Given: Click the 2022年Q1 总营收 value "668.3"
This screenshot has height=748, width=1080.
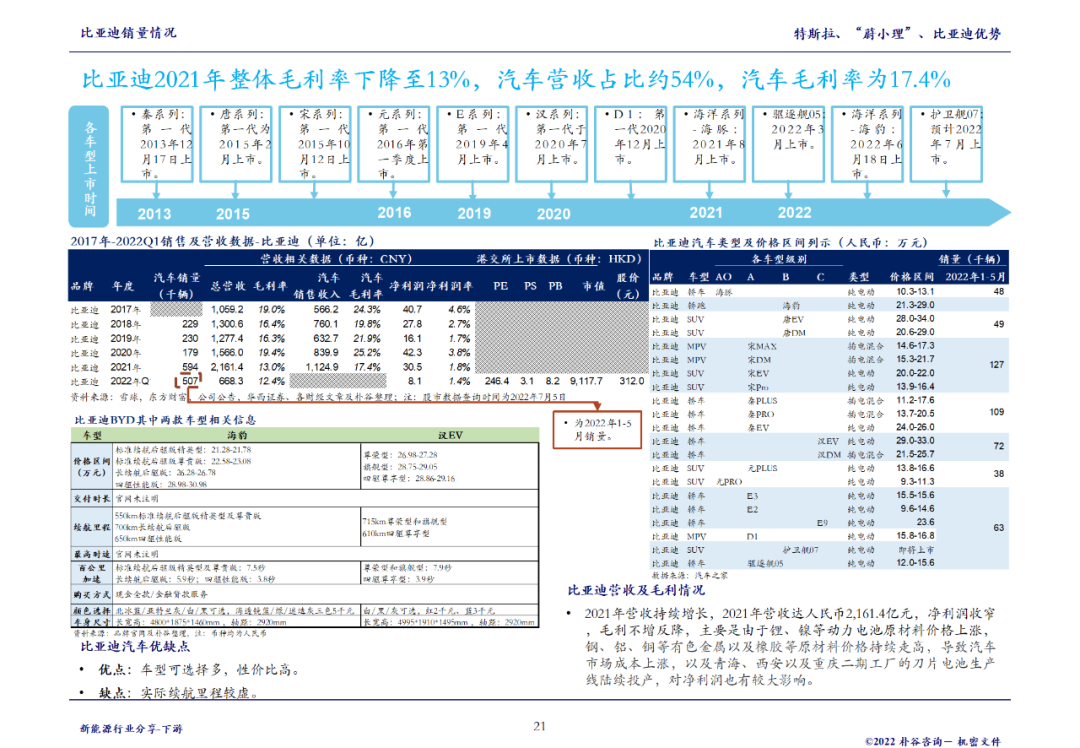Looking at the screenshot, I should pyautogui.click(x=231, y=381).
